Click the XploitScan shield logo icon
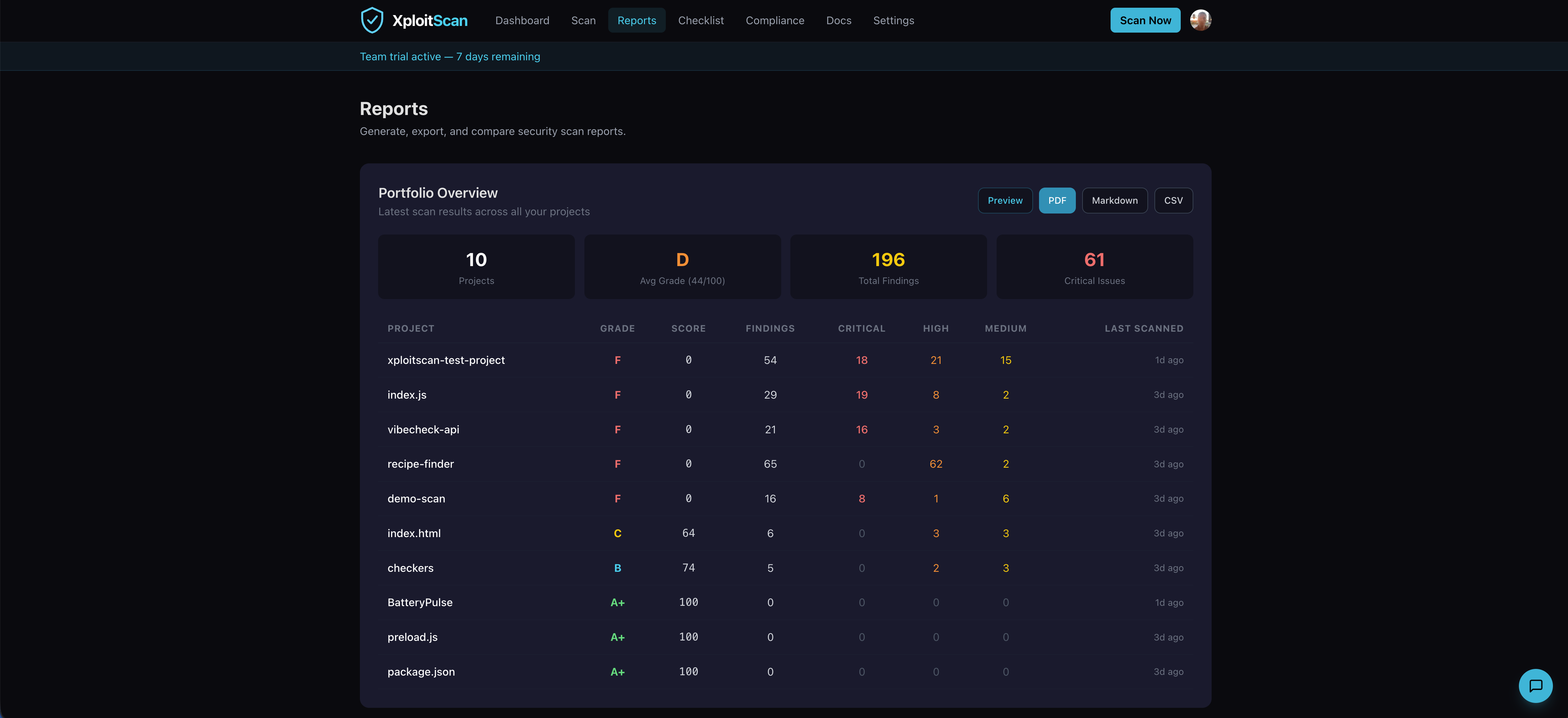 coord(372,20)
